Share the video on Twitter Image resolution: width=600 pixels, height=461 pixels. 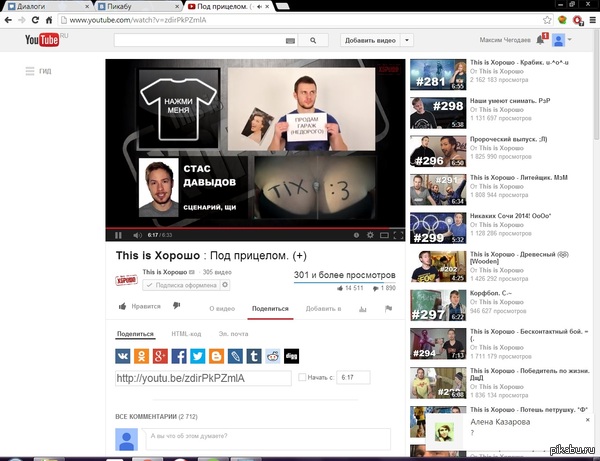click(197, 355)
